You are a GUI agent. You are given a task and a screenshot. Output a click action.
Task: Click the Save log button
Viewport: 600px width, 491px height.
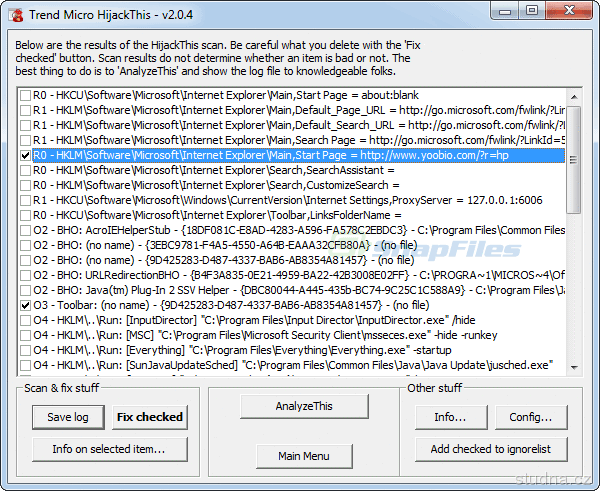[68, 417]
